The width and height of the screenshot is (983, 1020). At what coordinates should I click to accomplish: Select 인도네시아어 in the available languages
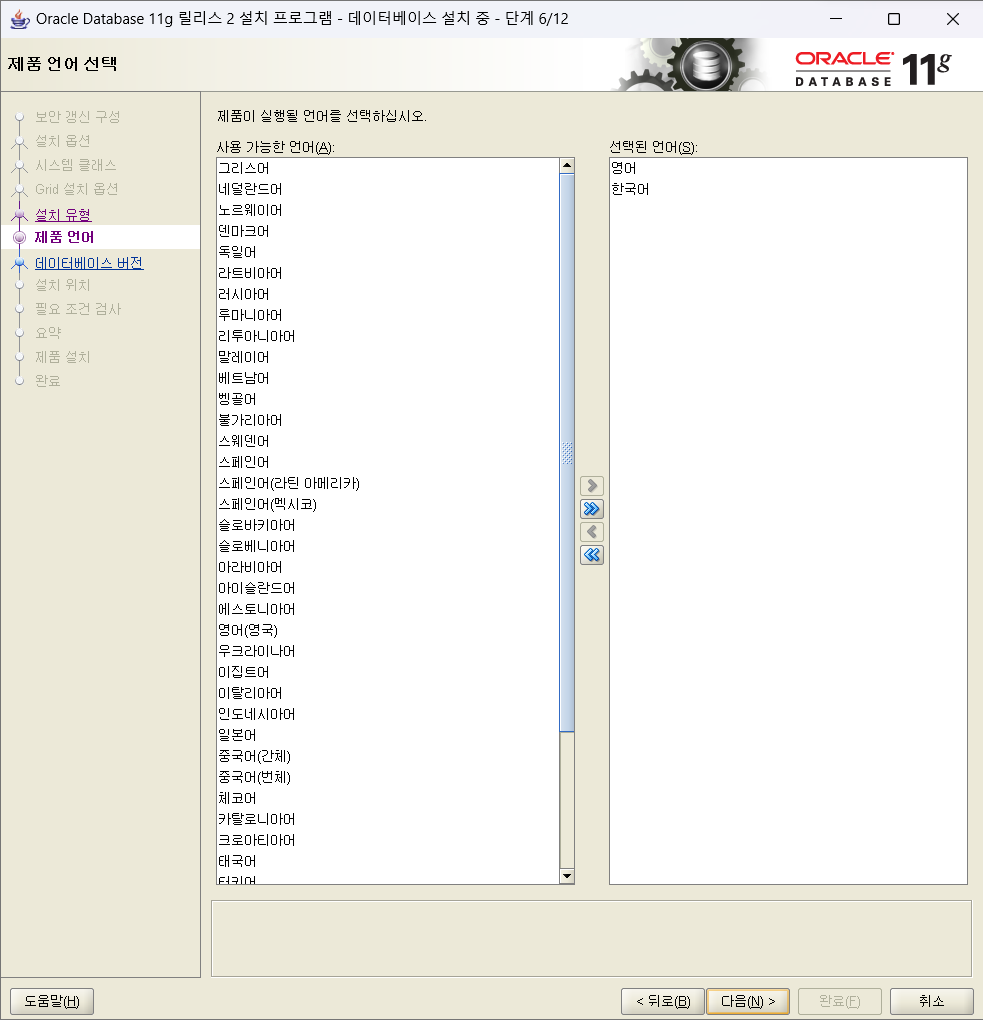coord(388,714)
